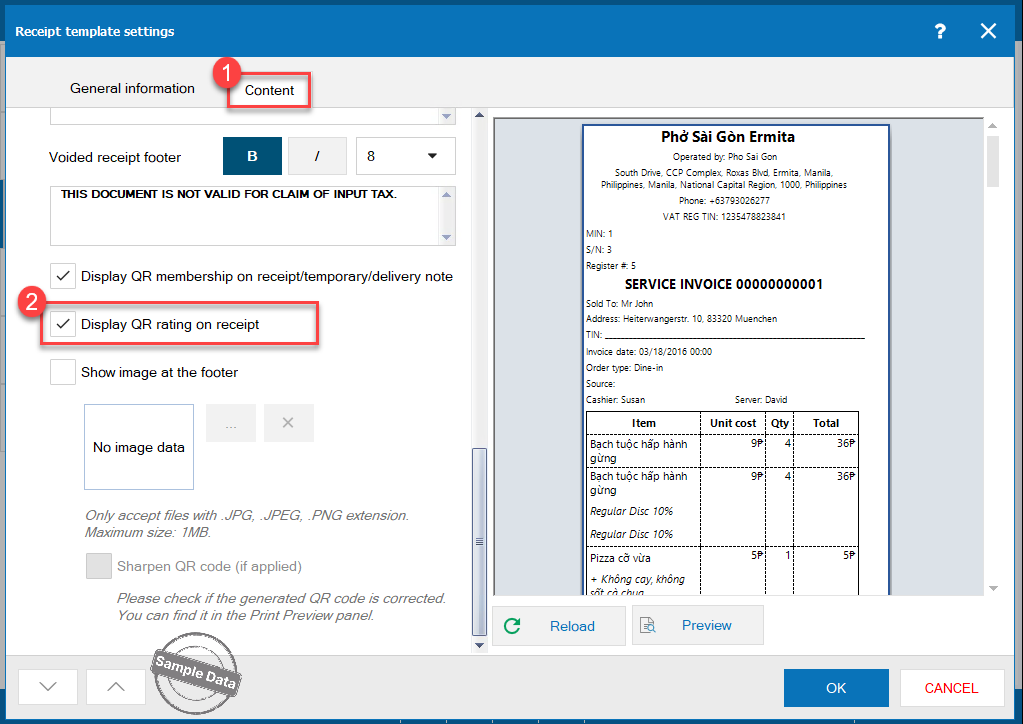Open the receipt Print Preview
The width and height of the screenshot is (1023, 724).
tap(697, 625)
